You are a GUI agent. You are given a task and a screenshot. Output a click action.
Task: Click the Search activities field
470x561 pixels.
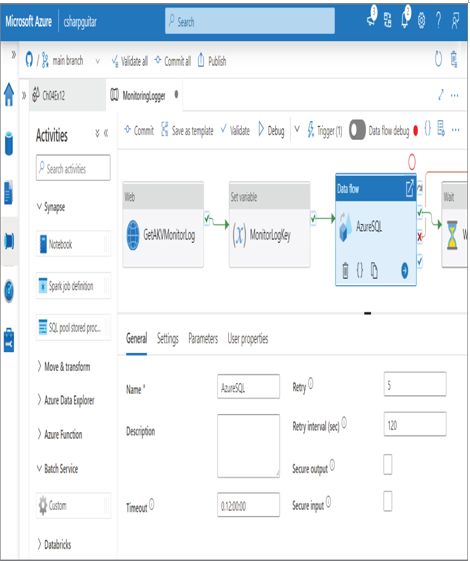(x=73, y=168)
